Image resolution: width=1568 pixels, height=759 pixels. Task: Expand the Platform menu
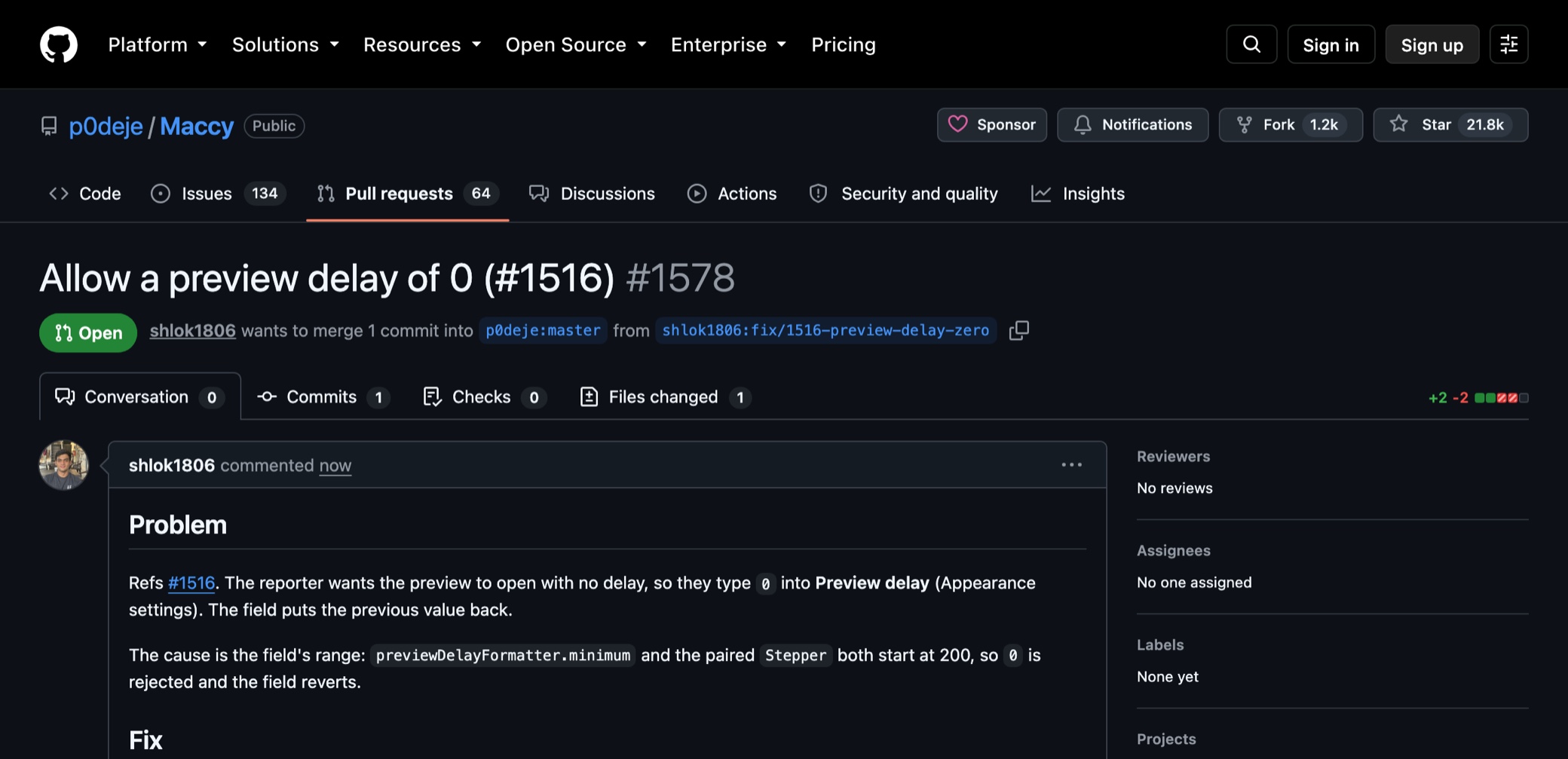tap(158, 44)
